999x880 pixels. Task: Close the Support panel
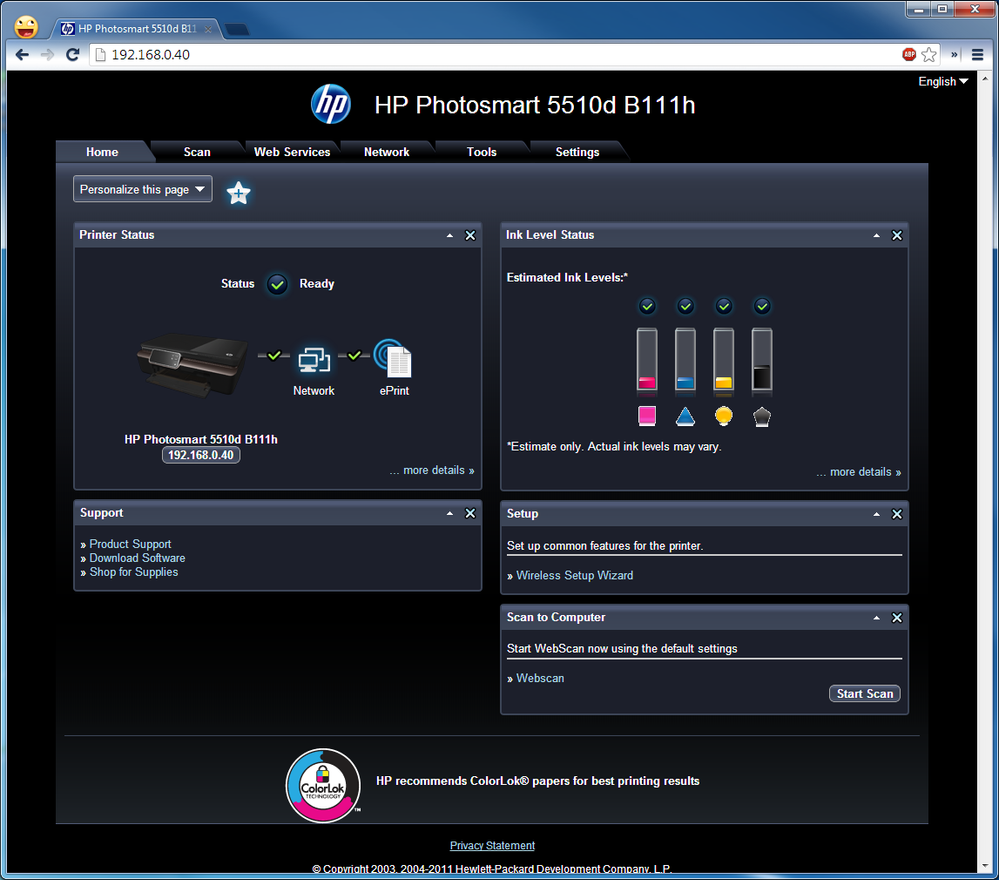pyautogui.click(x=470, y=514)
